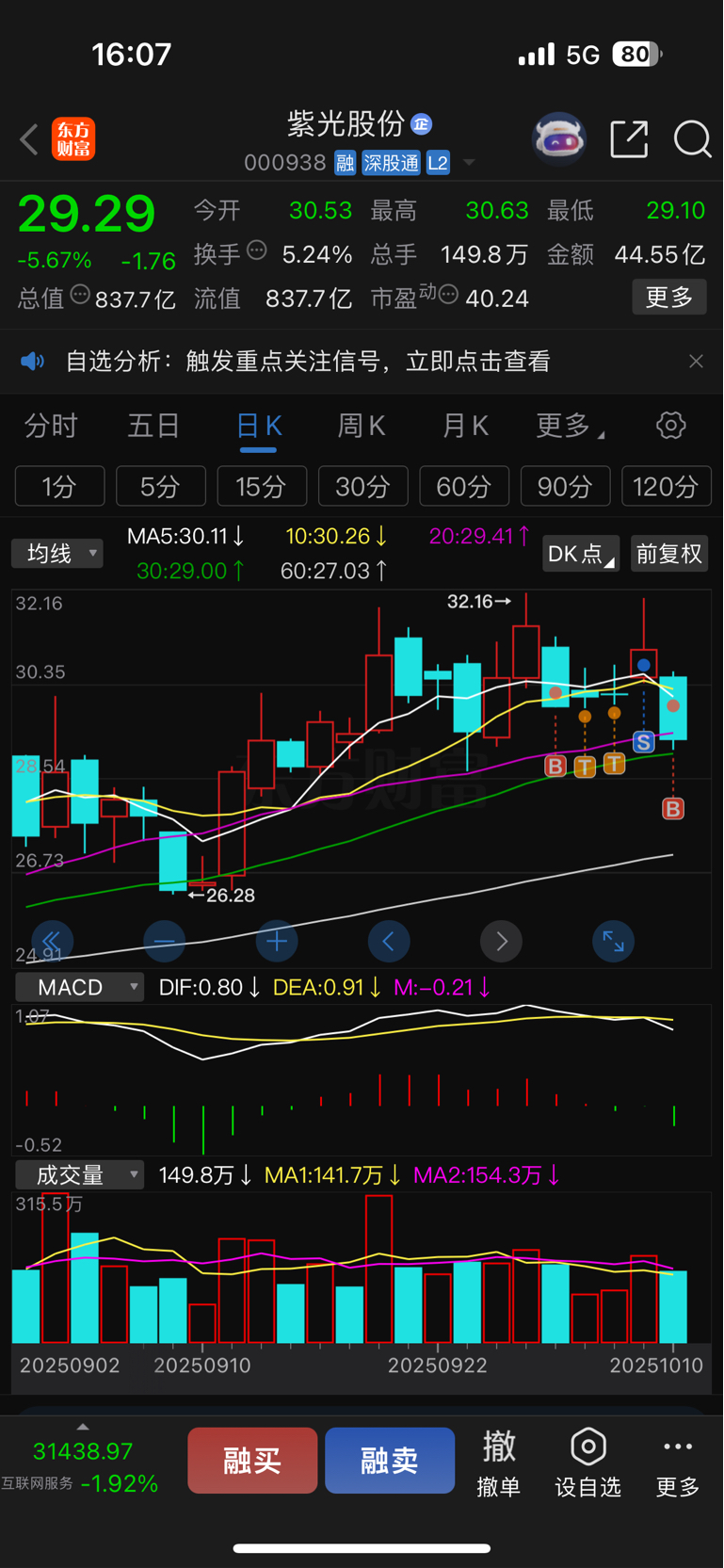Screen dimensions: 724x1568
Task: Tap the speaker announcement icon
Action: coord(33,362)
